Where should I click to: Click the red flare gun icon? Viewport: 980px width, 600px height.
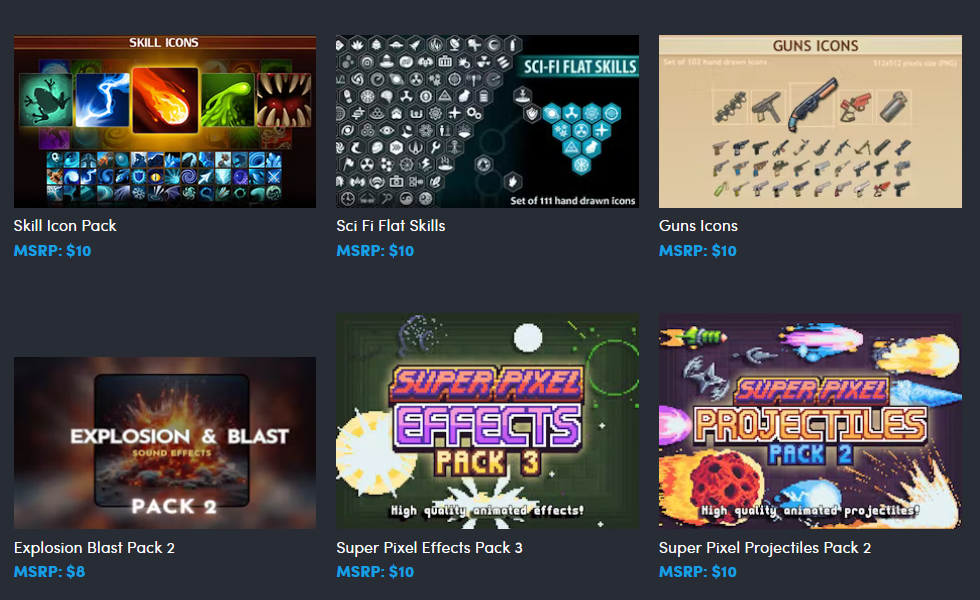pyautogui.click(x=854, y=107)
